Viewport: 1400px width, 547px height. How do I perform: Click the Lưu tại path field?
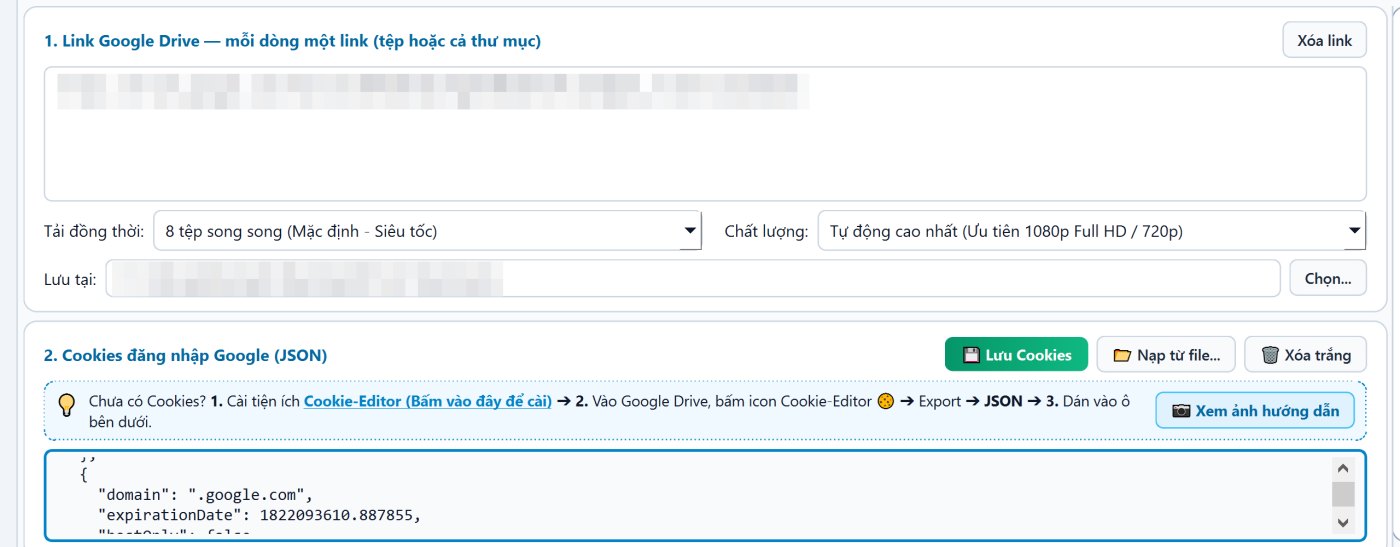[693, 279]
